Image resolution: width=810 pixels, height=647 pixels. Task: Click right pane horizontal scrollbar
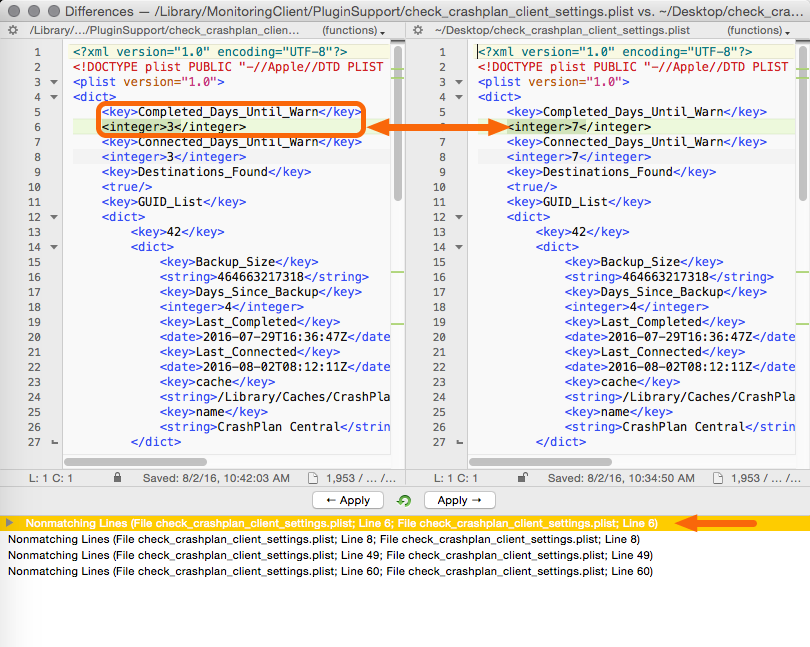coord(540,461)
